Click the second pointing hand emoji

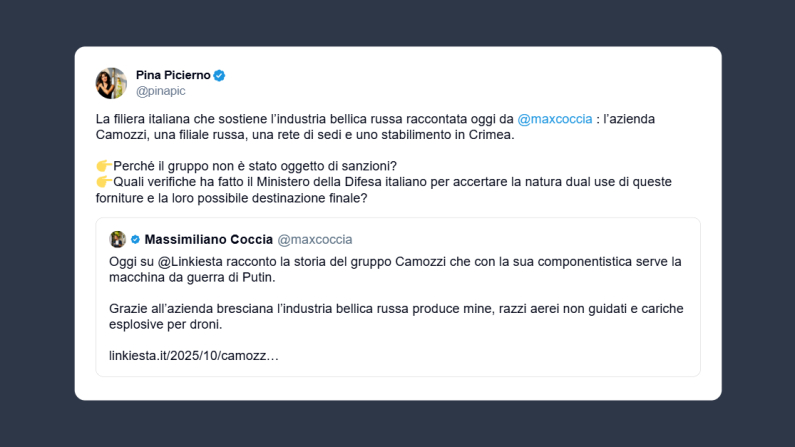click(103, 181)
